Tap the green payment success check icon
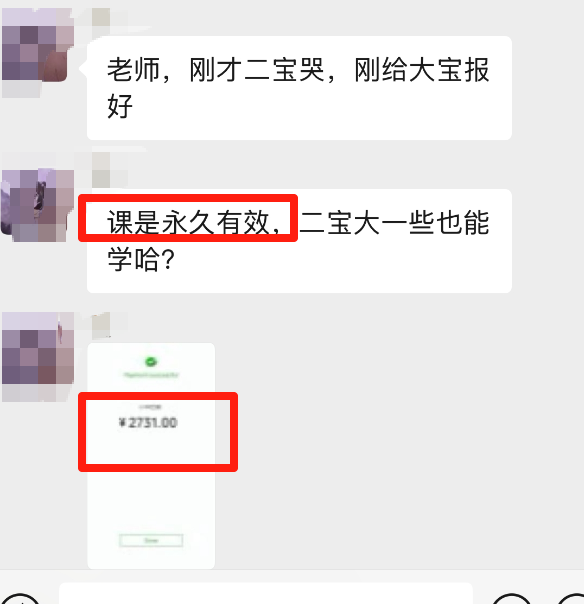The width and height of the screenshot is (584, 604). click(151, 362)
